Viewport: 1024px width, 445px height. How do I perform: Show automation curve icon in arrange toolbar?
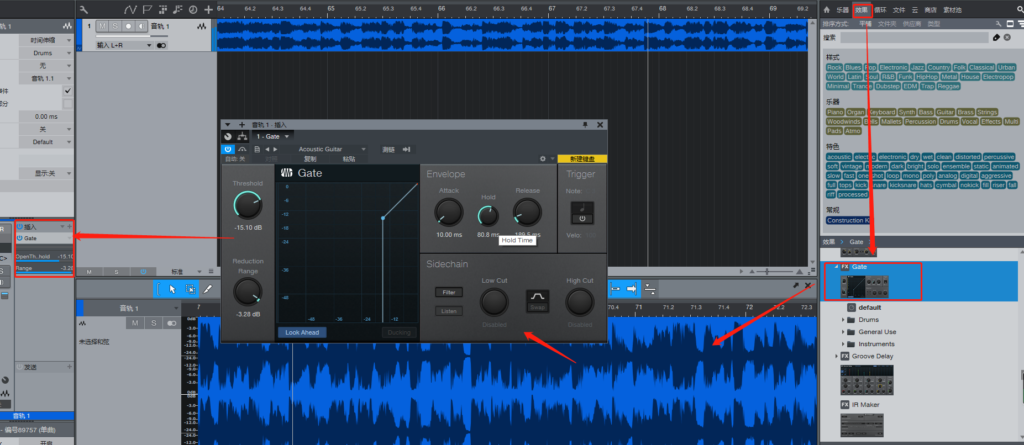point(130,9)
